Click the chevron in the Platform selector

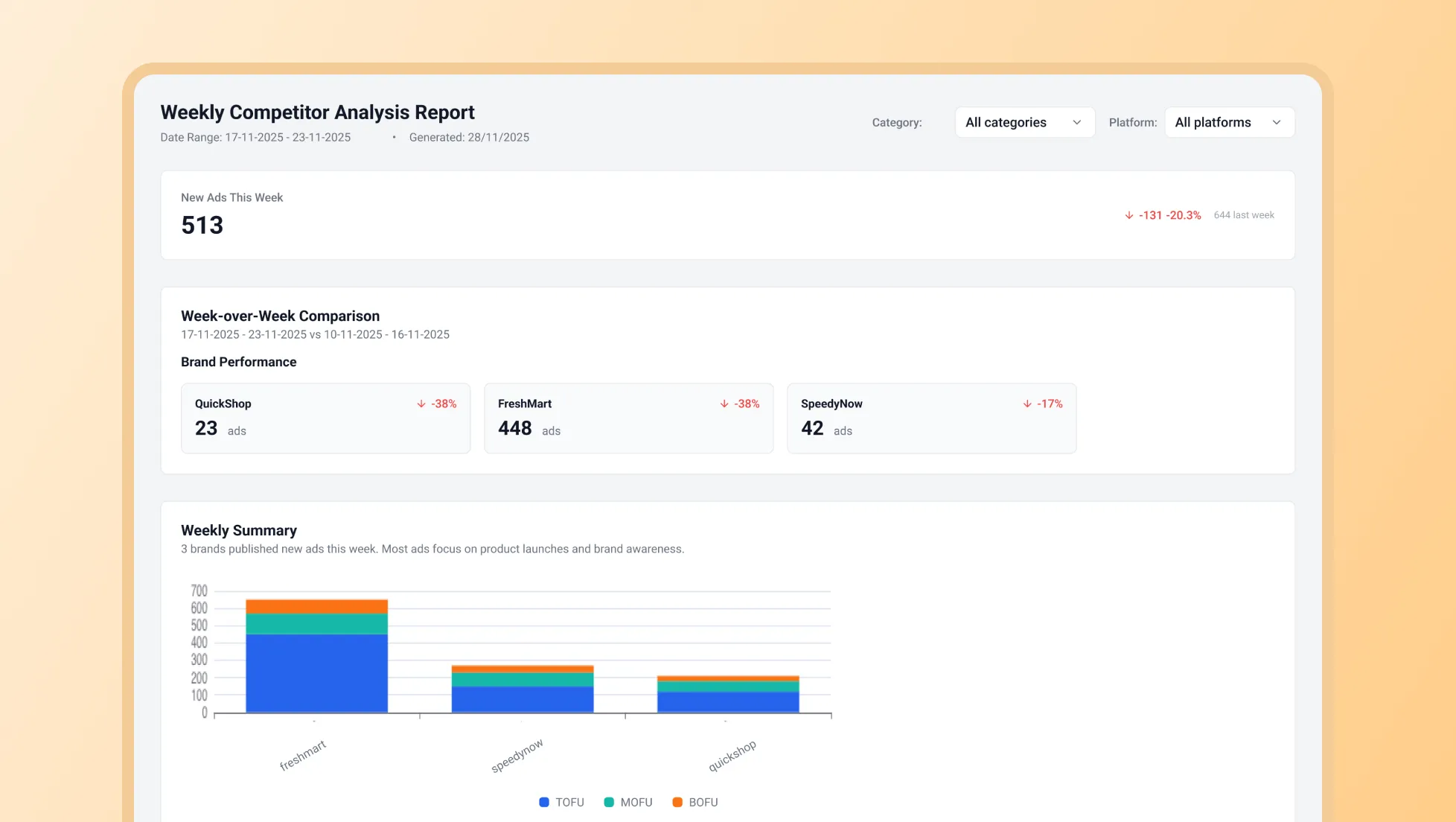(1277, 122)
